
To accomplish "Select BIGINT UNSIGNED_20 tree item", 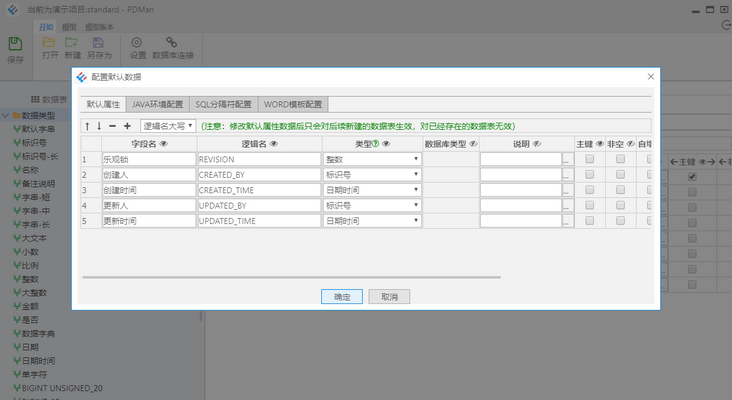I will (62, 388).
